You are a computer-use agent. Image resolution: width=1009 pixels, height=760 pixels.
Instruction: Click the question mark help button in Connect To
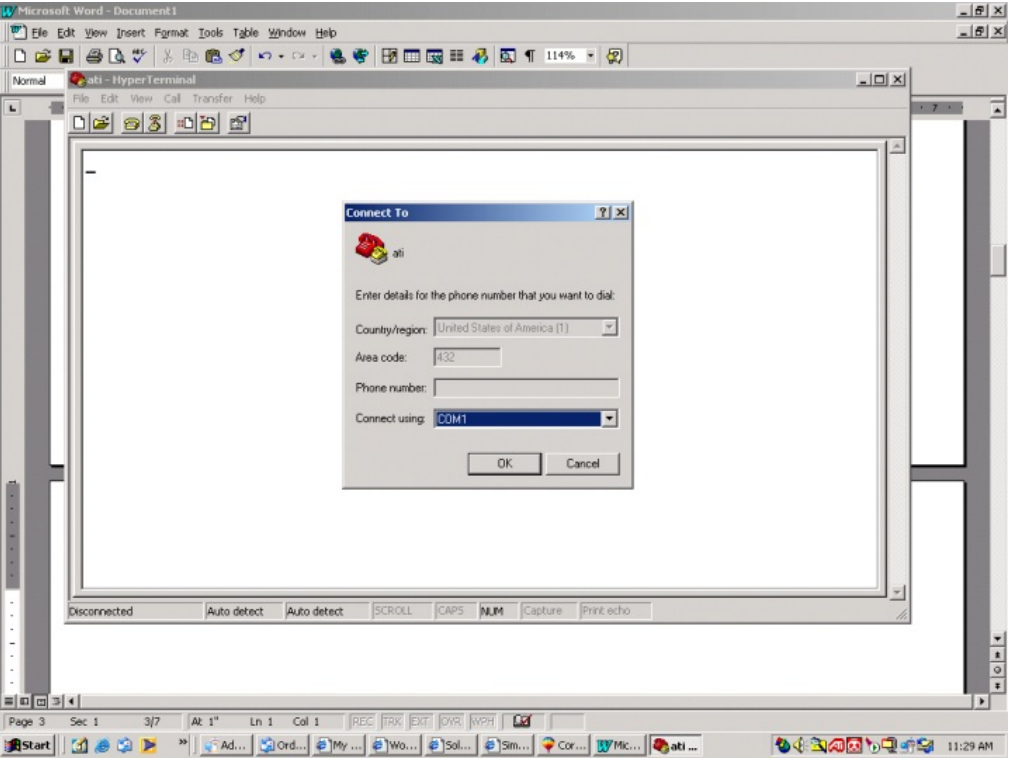tap(603, 212)
